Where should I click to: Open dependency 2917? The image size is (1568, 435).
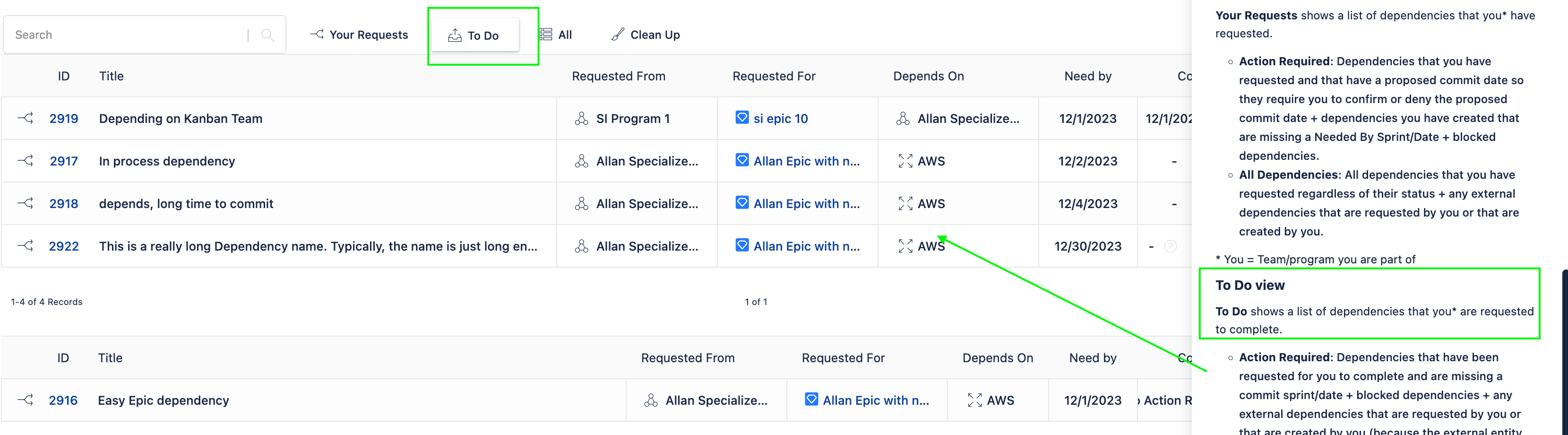click(64, 161)
